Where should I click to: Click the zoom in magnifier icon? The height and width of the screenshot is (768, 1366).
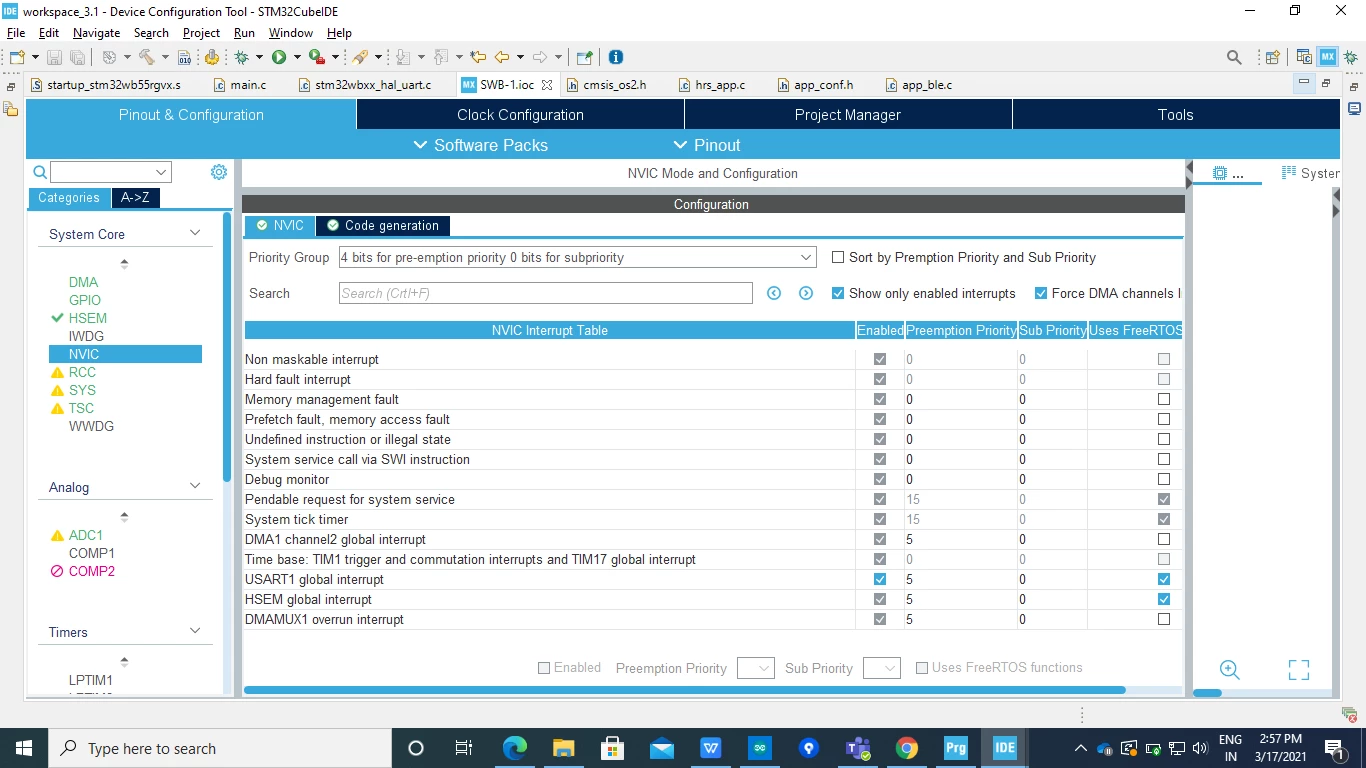[1230, 670]
